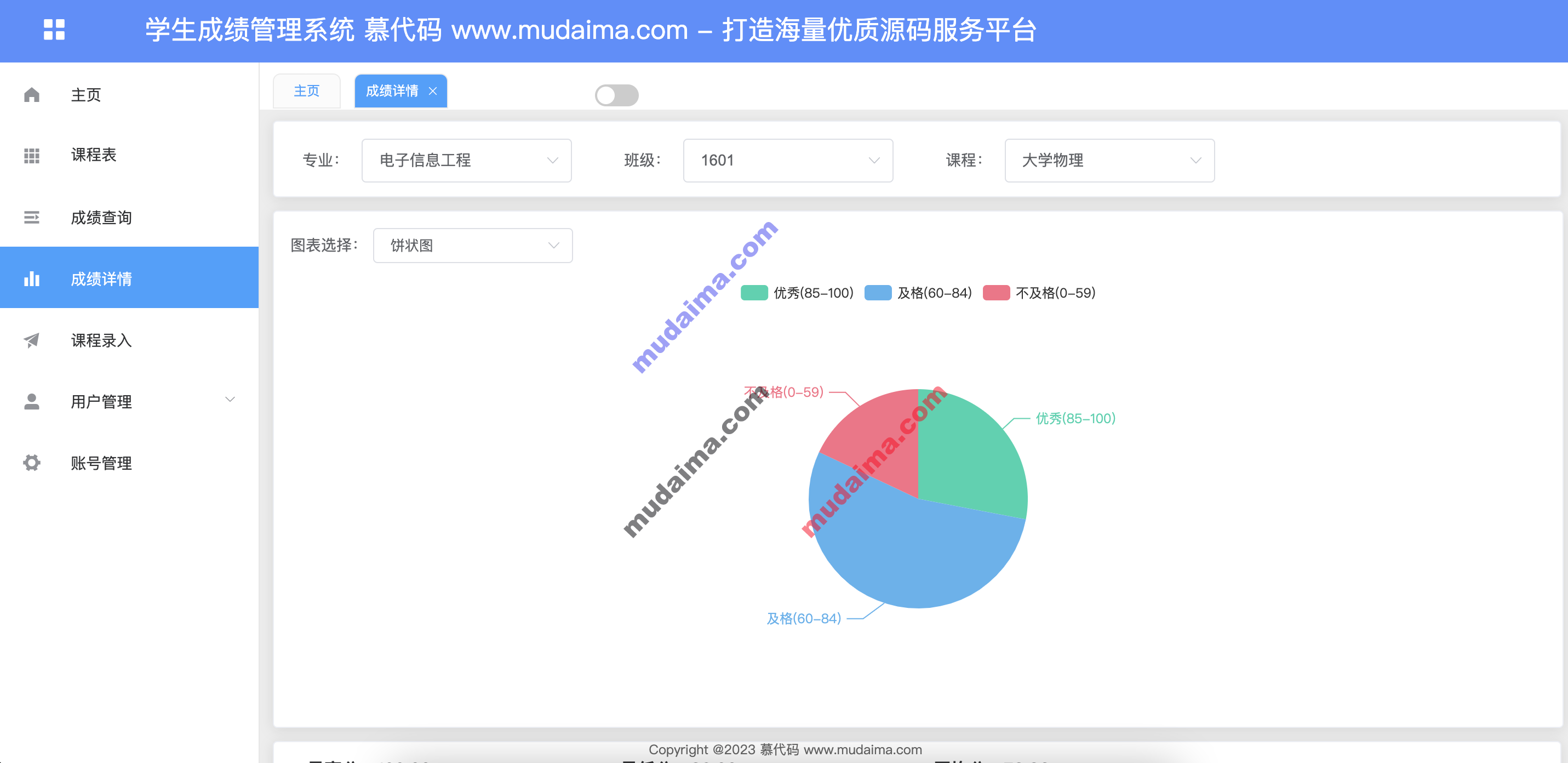Viewport: 1568px width, 763px height.
Task: Click the Copyright @2023 footer text
Action: click(785, 750)
